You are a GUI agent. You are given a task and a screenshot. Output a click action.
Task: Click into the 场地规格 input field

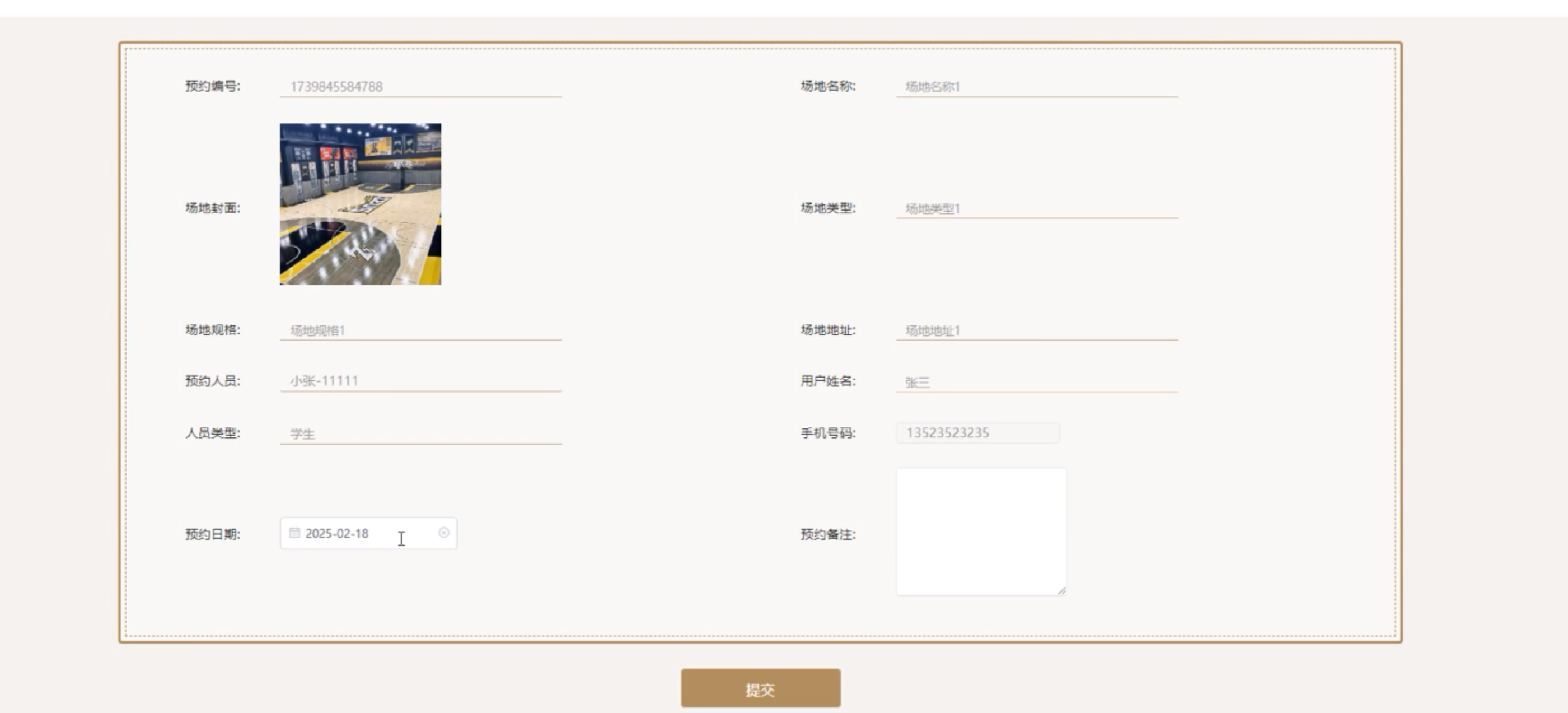tap(420, 330)
